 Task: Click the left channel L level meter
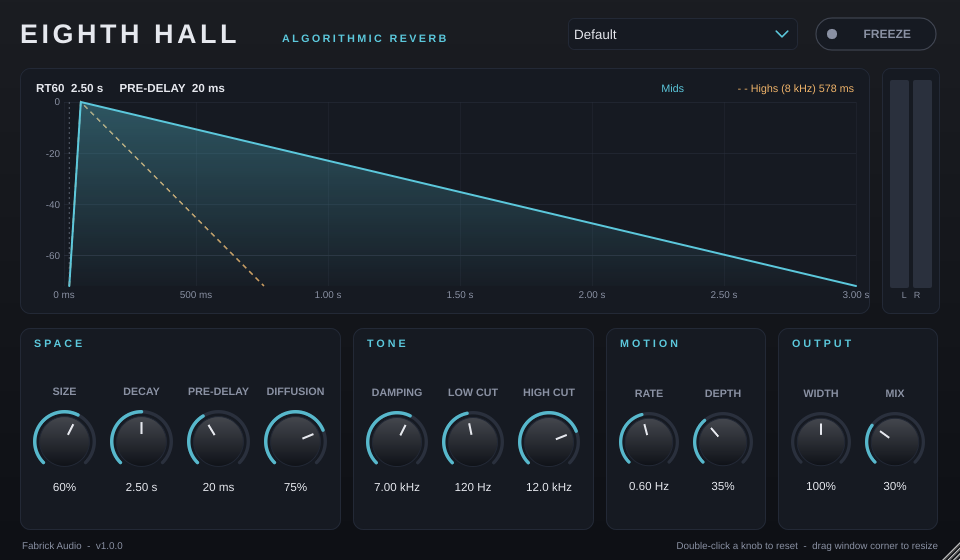[899, 184]
